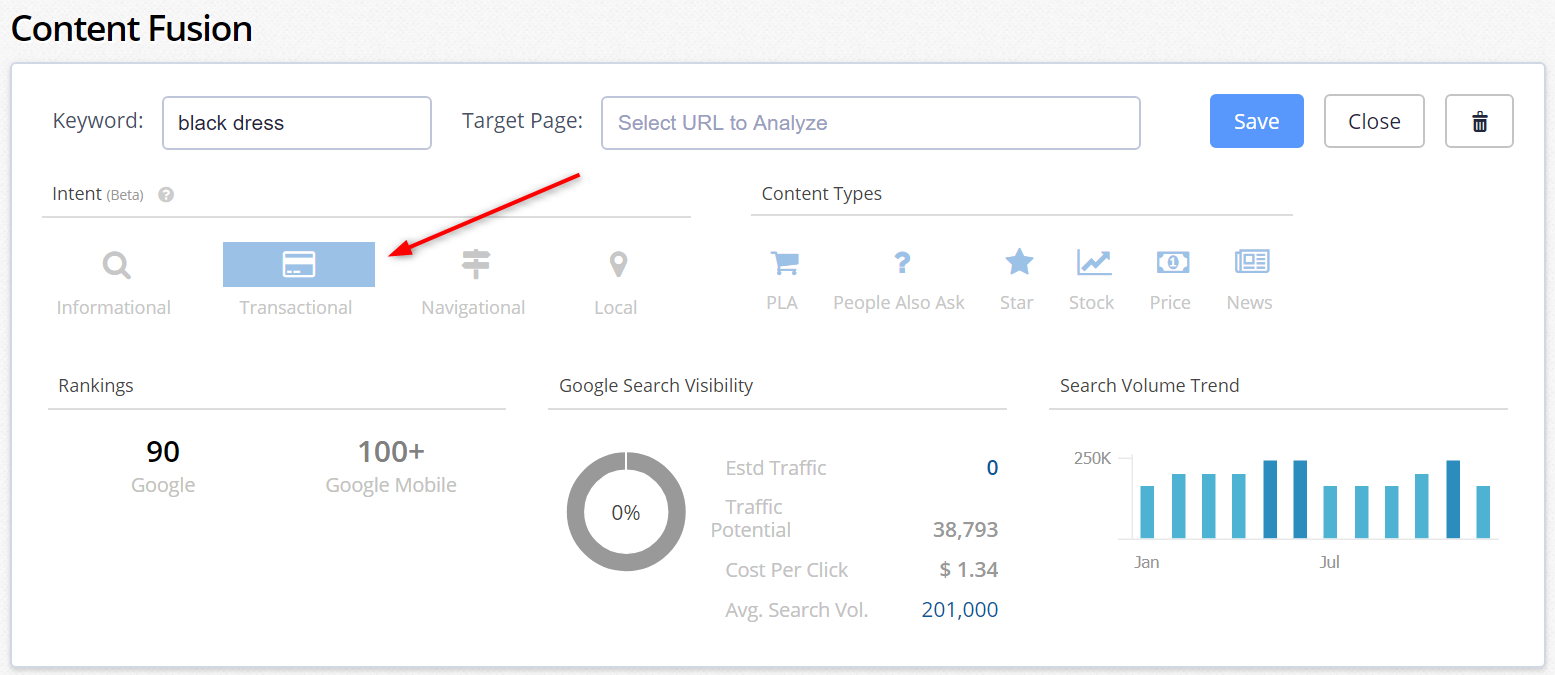
Task: Toggle the Transactional credit card intent
Action: click(299, 265)
